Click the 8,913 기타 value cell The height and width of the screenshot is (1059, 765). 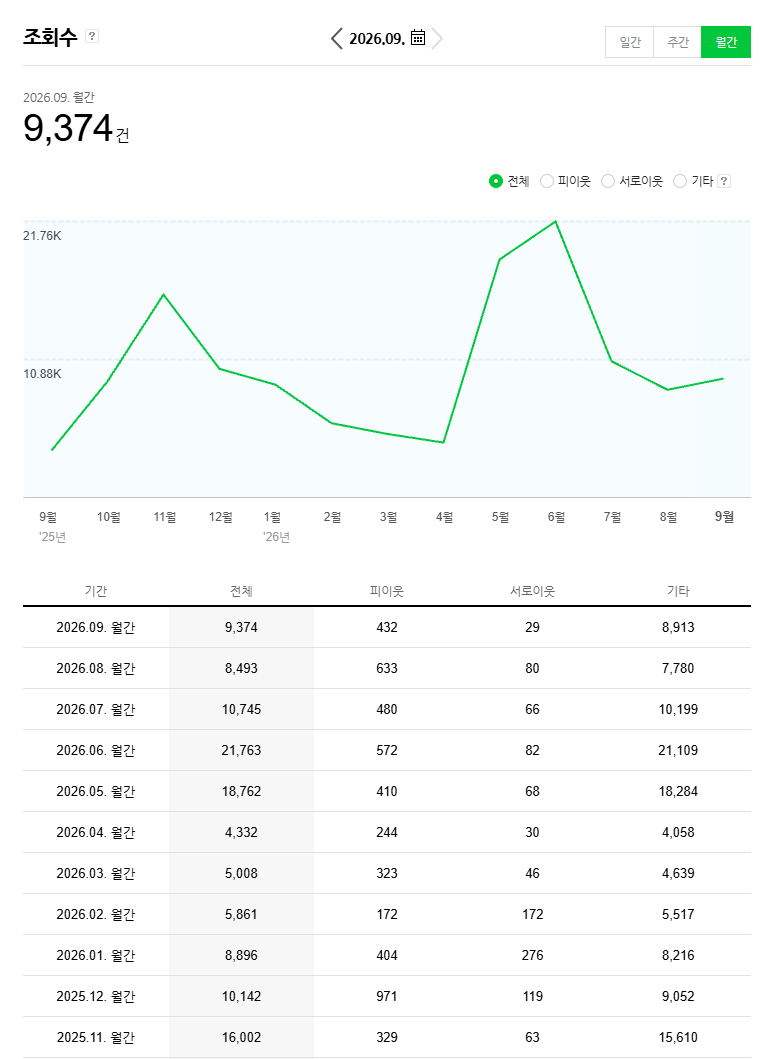(678, 627)
